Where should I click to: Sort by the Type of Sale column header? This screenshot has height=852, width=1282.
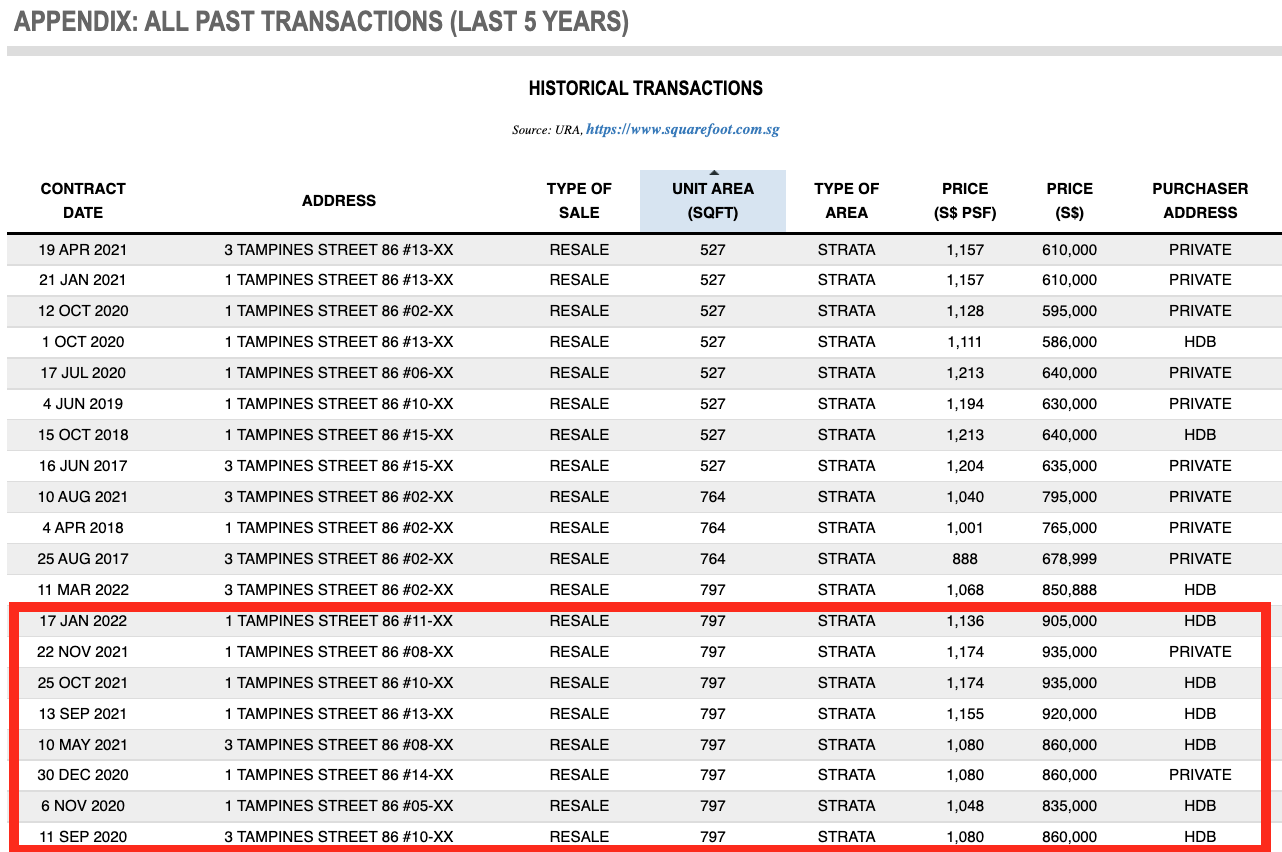pyautogui.click(x=579, y=200)
